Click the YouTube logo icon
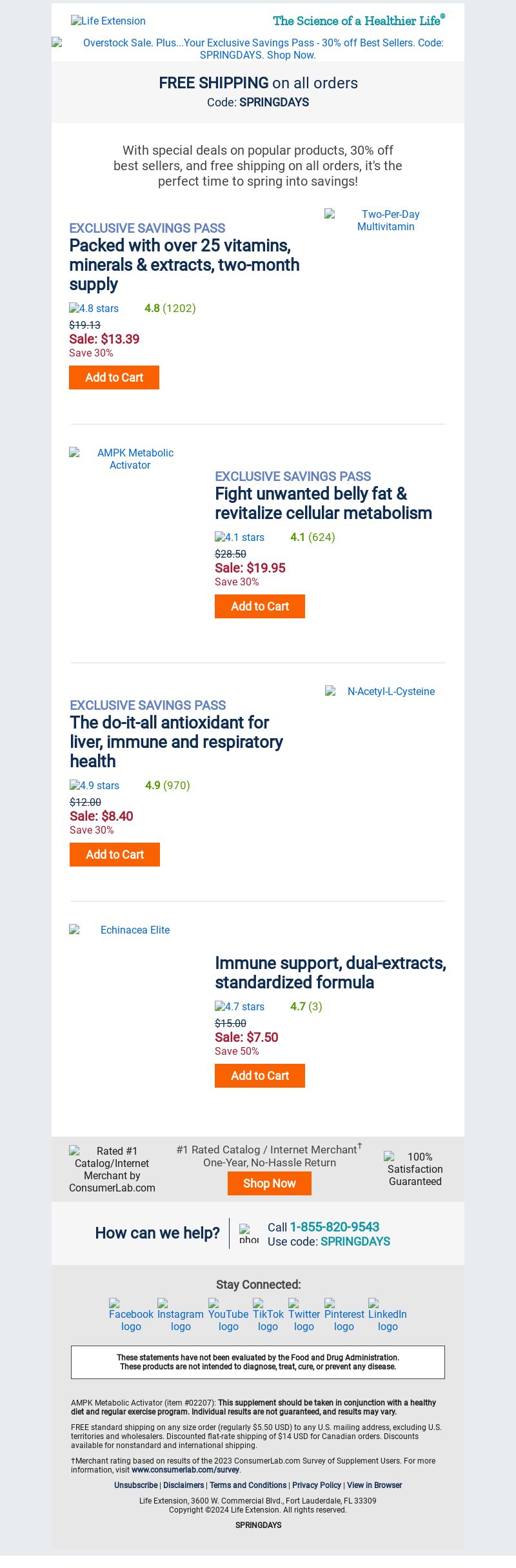Viewport: 516px width, 1568px height. pyautogui.click(x=228, y=1315)
